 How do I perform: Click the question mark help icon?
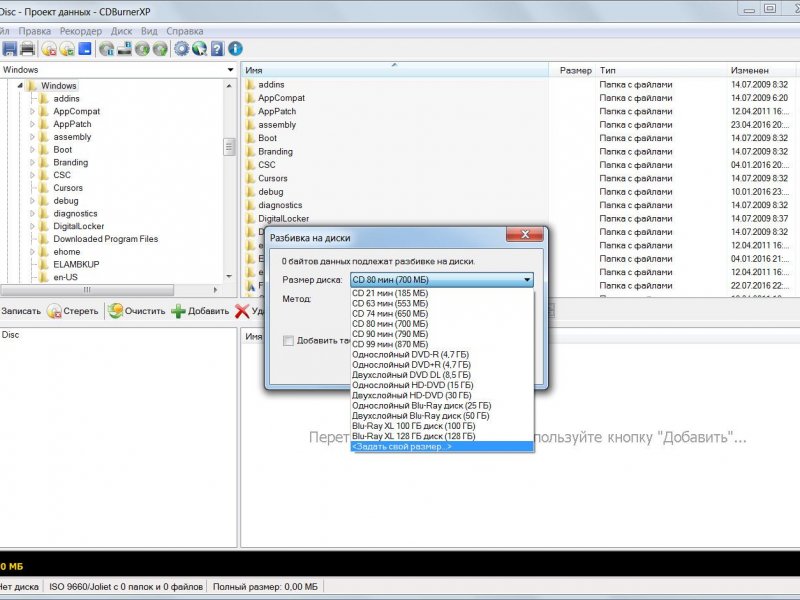coord(217,49)
